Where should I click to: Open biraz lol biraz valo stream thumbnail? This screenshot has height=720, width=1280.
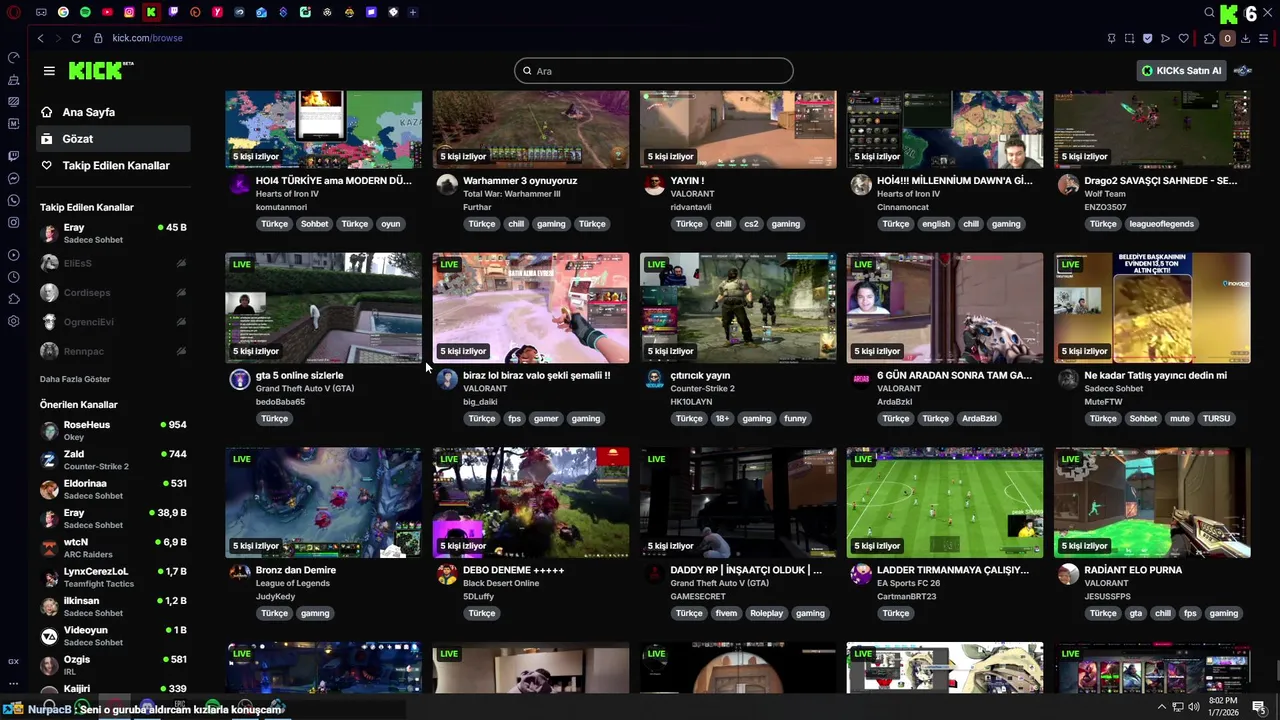coord(531,308)
